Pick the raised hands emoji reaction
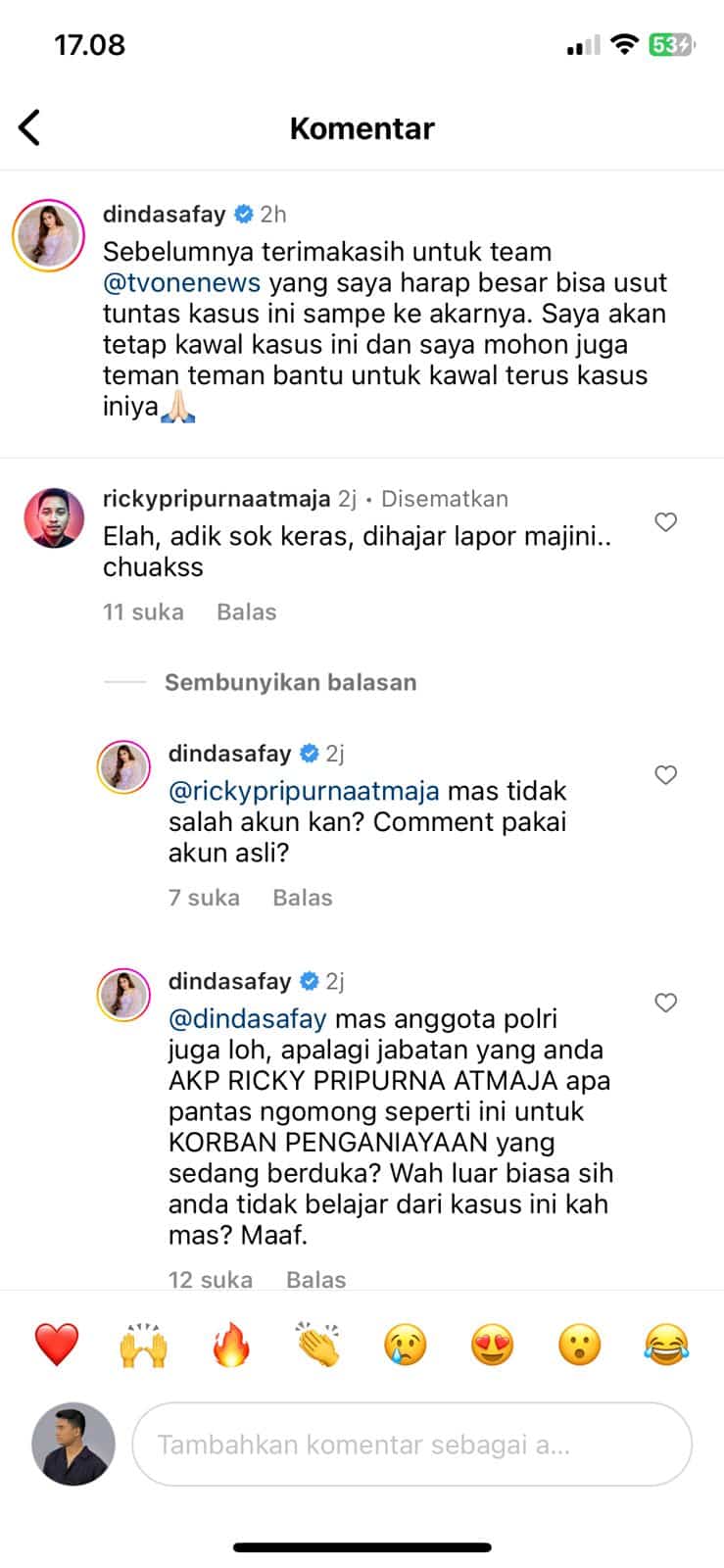 pos(143,1344)
